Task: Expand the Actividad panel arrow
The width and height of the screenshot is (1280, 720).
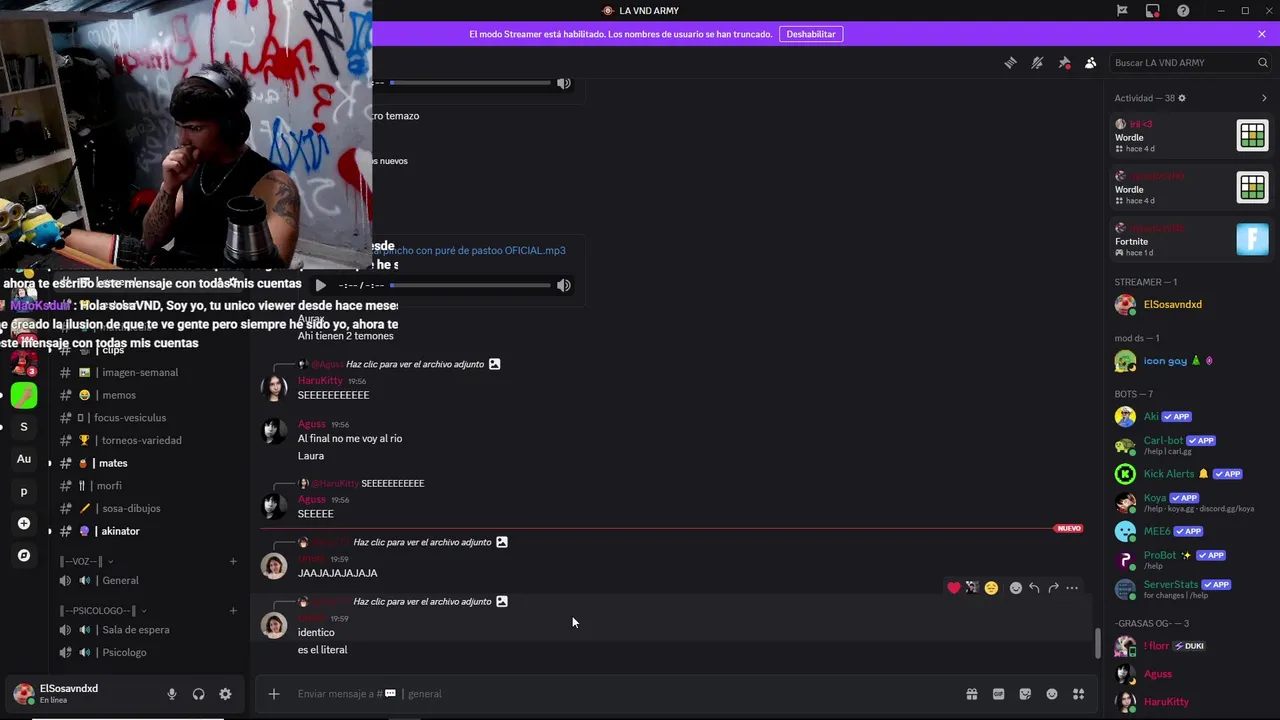Action: pyautogui.click(x=1264, y=98)
